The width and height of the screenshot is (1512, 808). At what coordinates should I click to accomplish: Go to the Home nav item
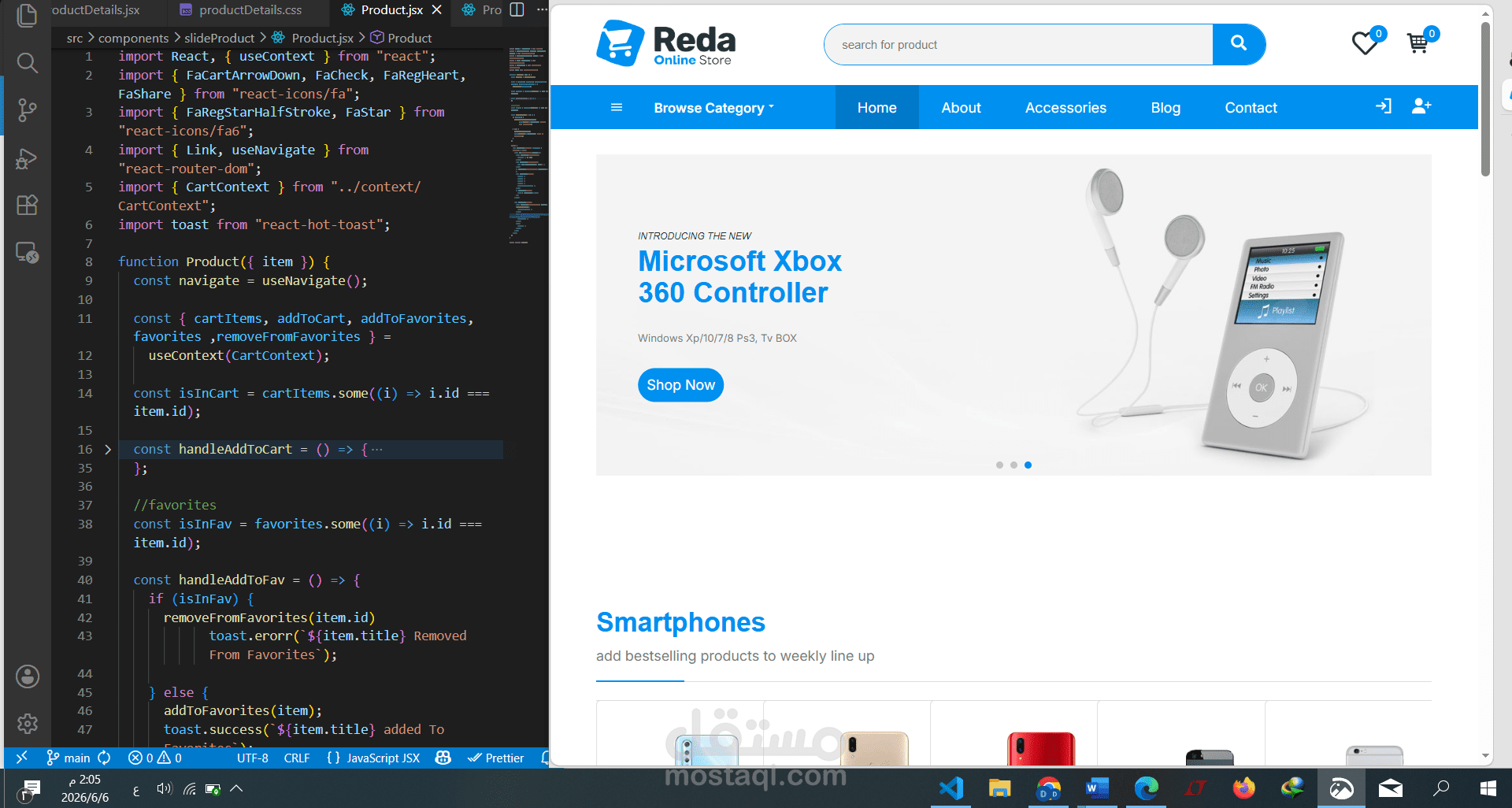tap(876, 107)
